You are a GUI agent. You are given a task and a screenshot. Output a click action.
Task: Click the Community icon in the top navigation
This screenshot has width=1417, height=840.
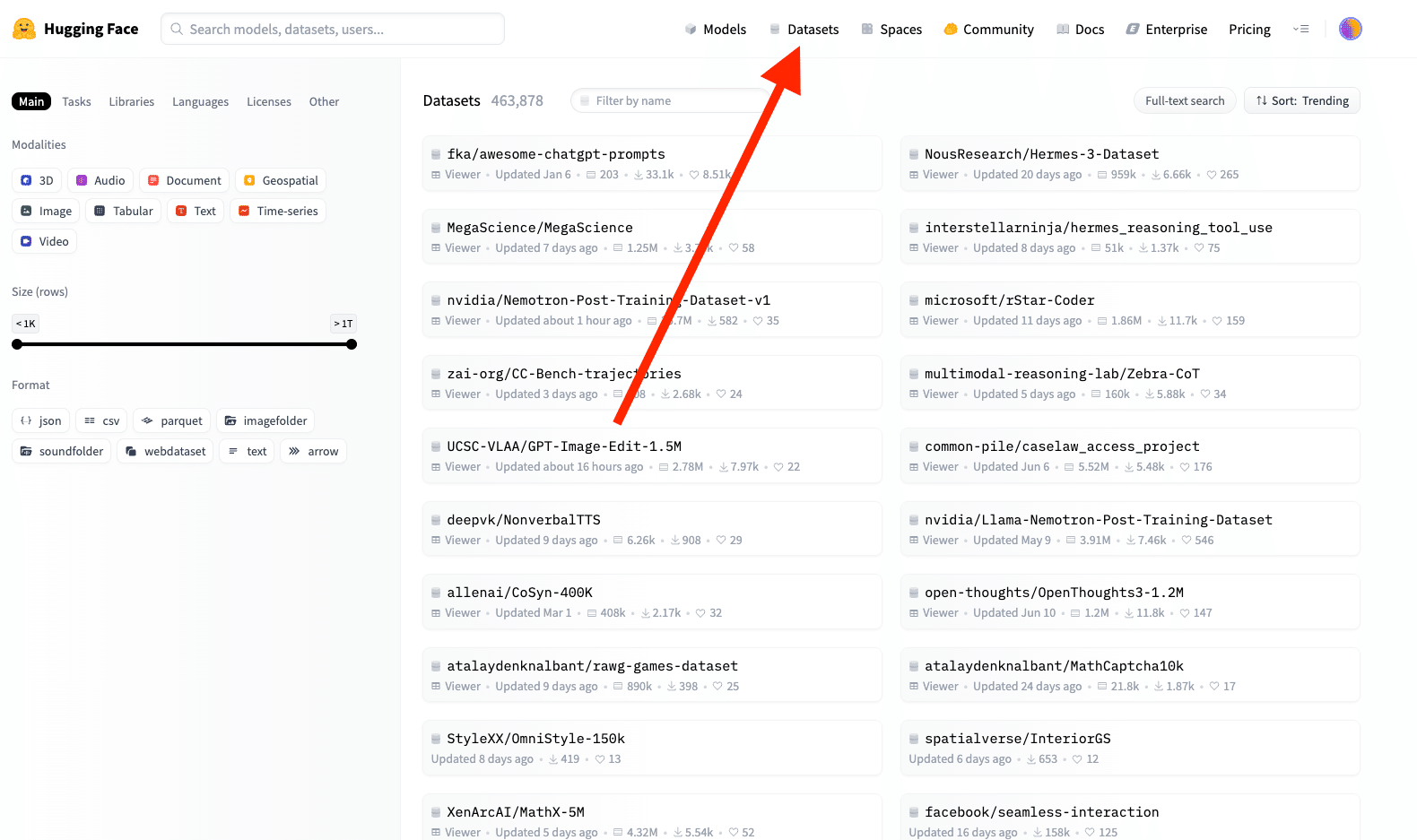pyautogui.click(x=950, y=30)
